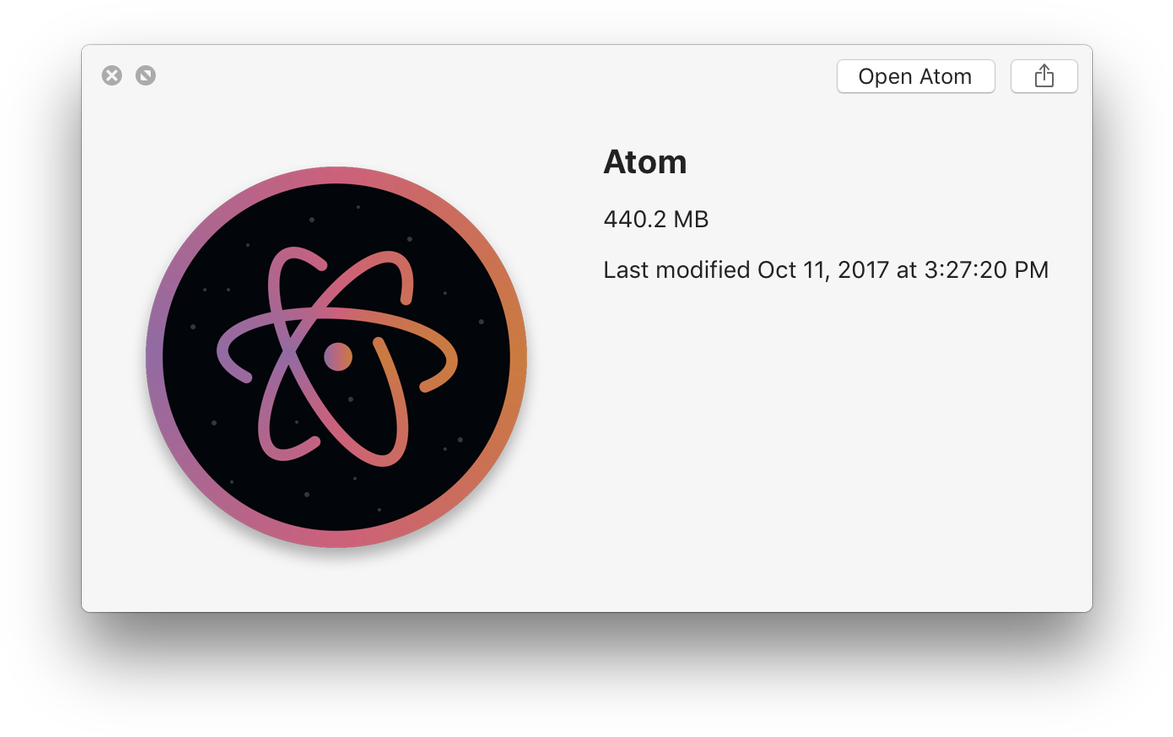Image resolution: width=1173 pixels, height=737 pixels.
Task: Click the circular X icon at top left
Action: (112, 76)
